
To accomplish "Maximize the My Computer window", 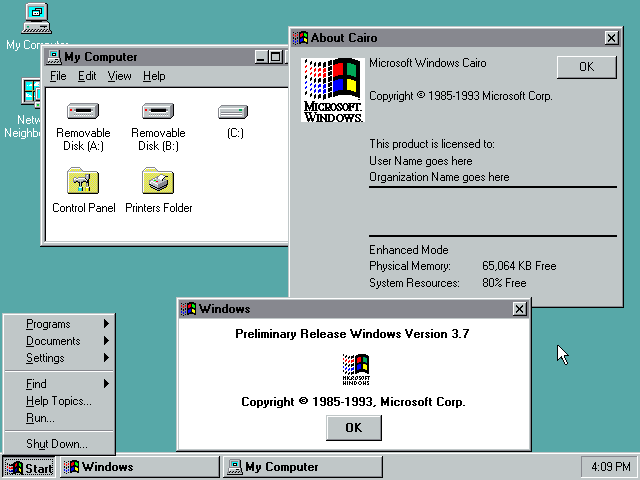I will [x=276, y=57].
